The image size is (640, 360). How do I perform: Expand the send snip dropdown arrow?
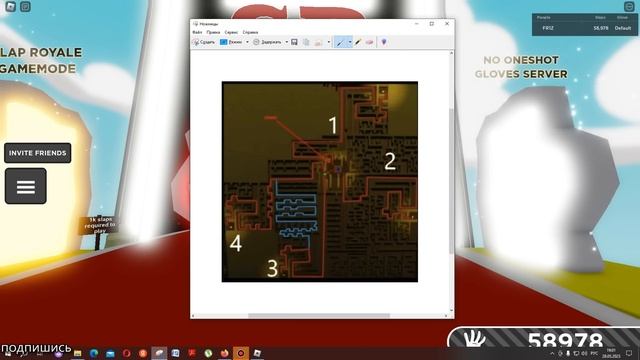pyautogui.click(x=329, y=42)
